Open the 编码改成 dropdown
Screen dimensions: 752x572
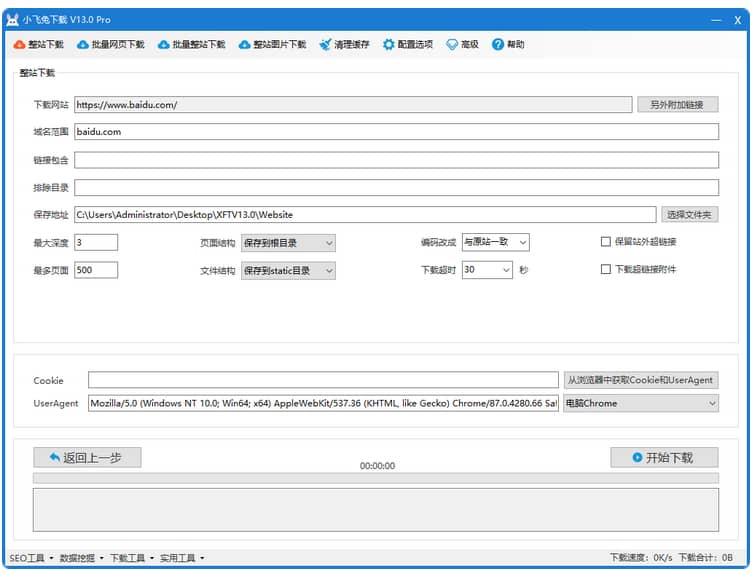495,242
